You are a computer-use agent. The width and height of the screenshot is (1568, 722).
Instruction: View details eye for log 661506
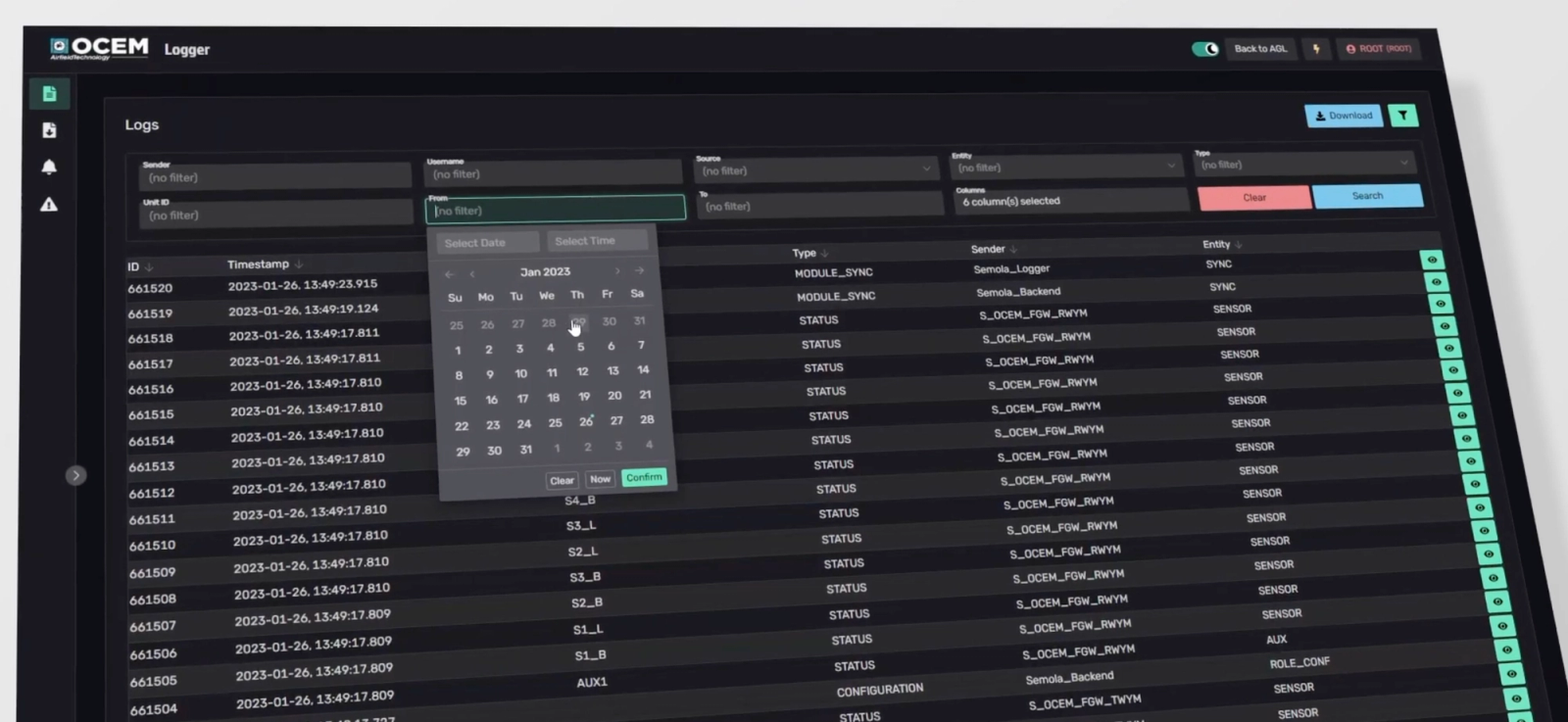pyautogui.click(x=1494, y=578)
